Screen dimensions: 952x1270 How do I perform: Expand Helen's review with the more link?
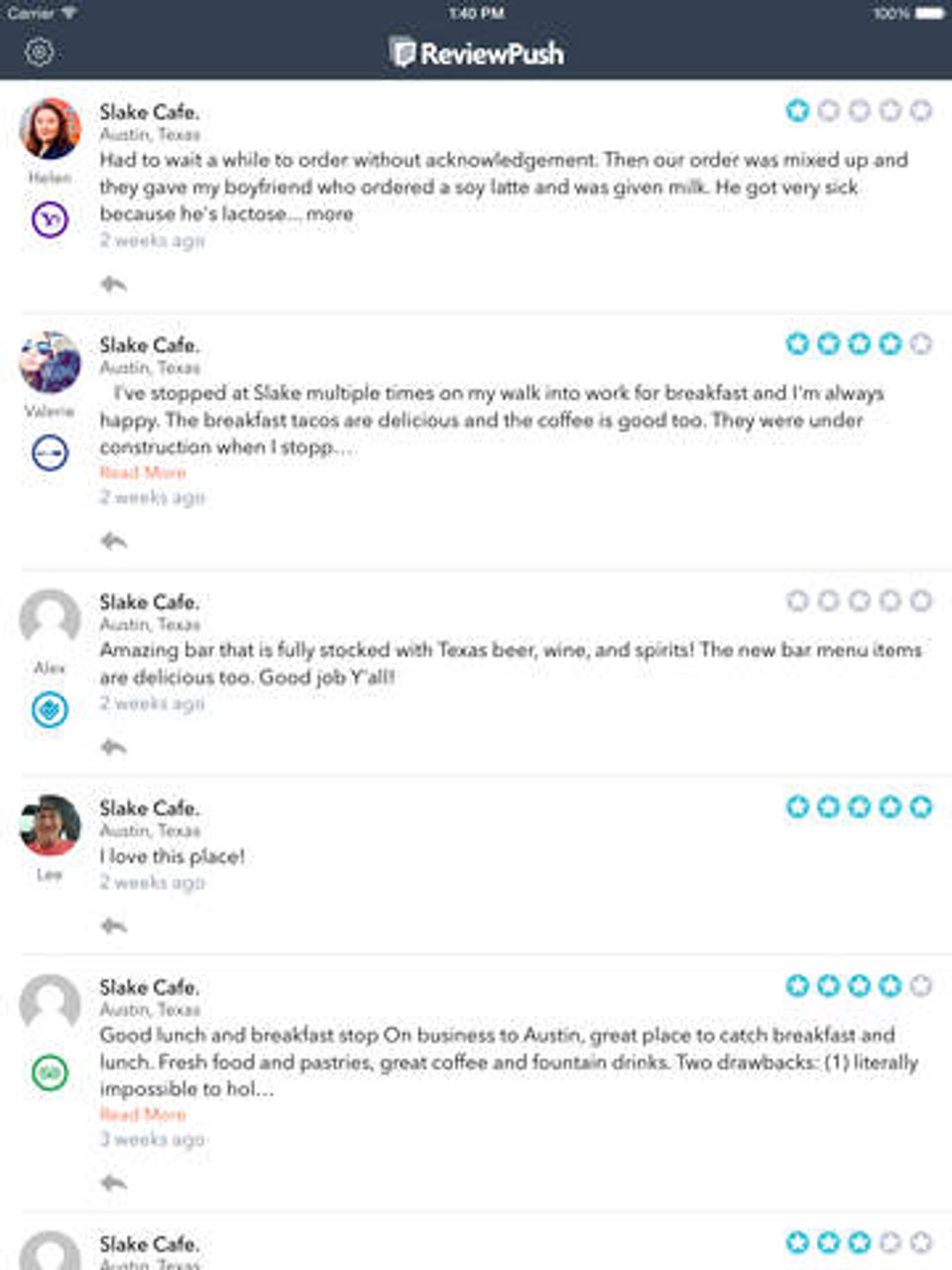[x=329, y=214]
